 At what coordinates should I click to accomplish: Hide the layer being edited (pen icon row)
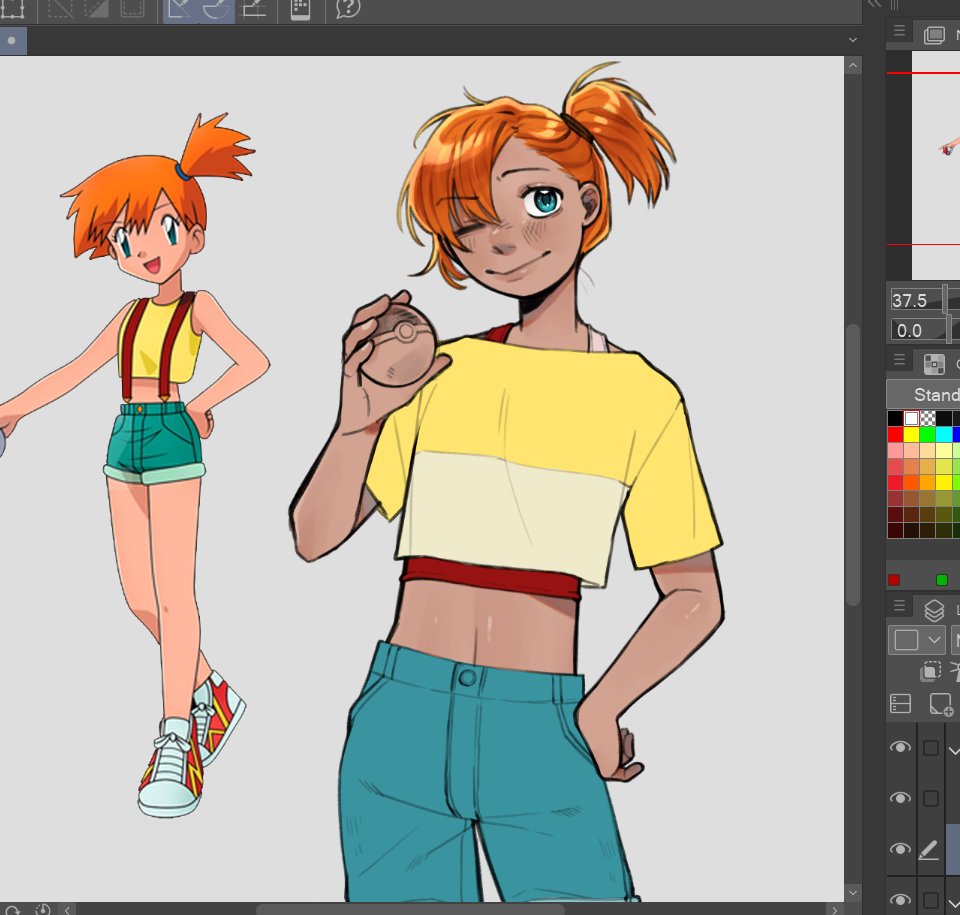(900, 849)
